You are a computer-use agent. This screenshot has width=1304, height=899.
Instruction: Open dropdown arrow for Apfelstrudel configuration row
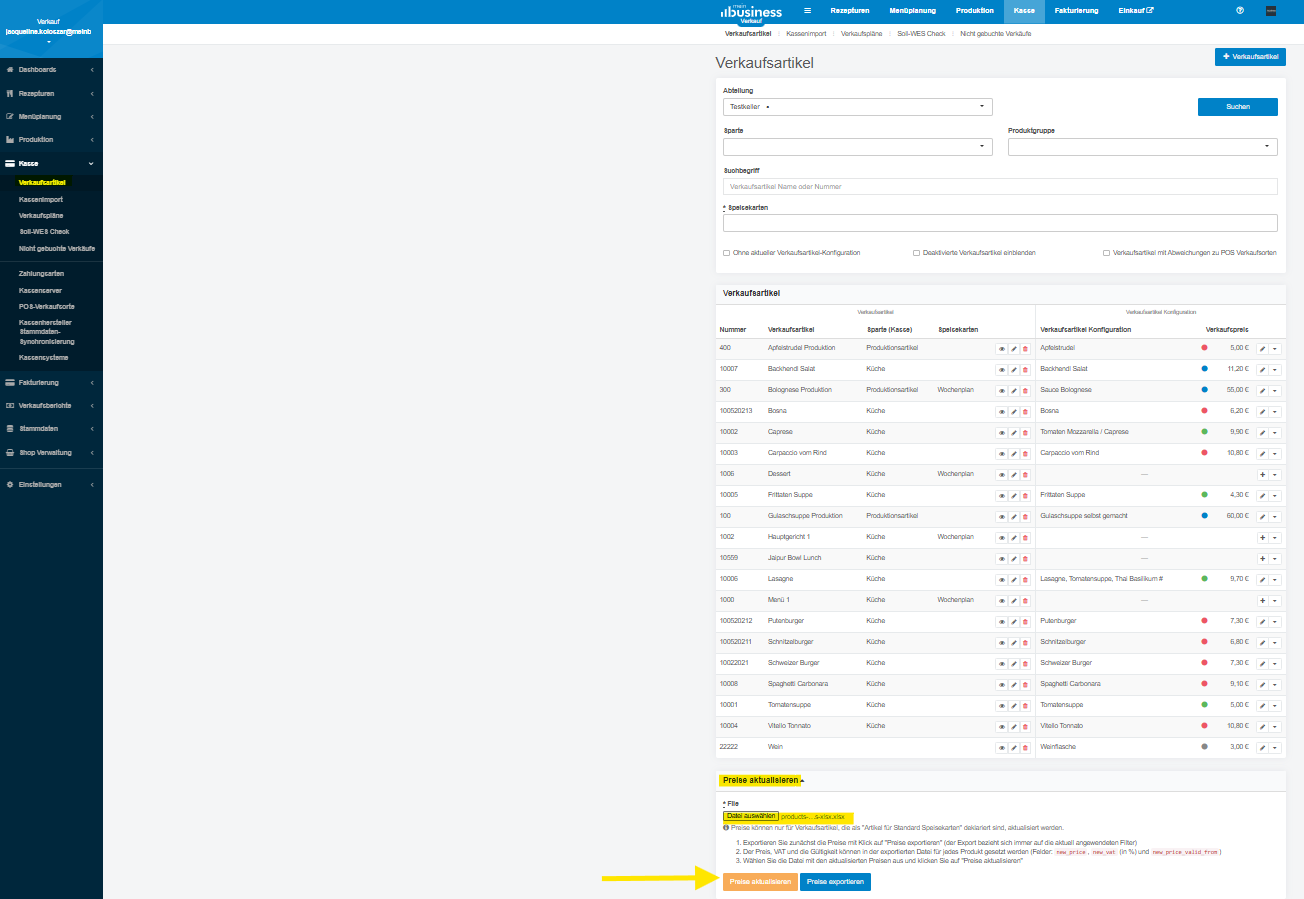[1275, 348]
